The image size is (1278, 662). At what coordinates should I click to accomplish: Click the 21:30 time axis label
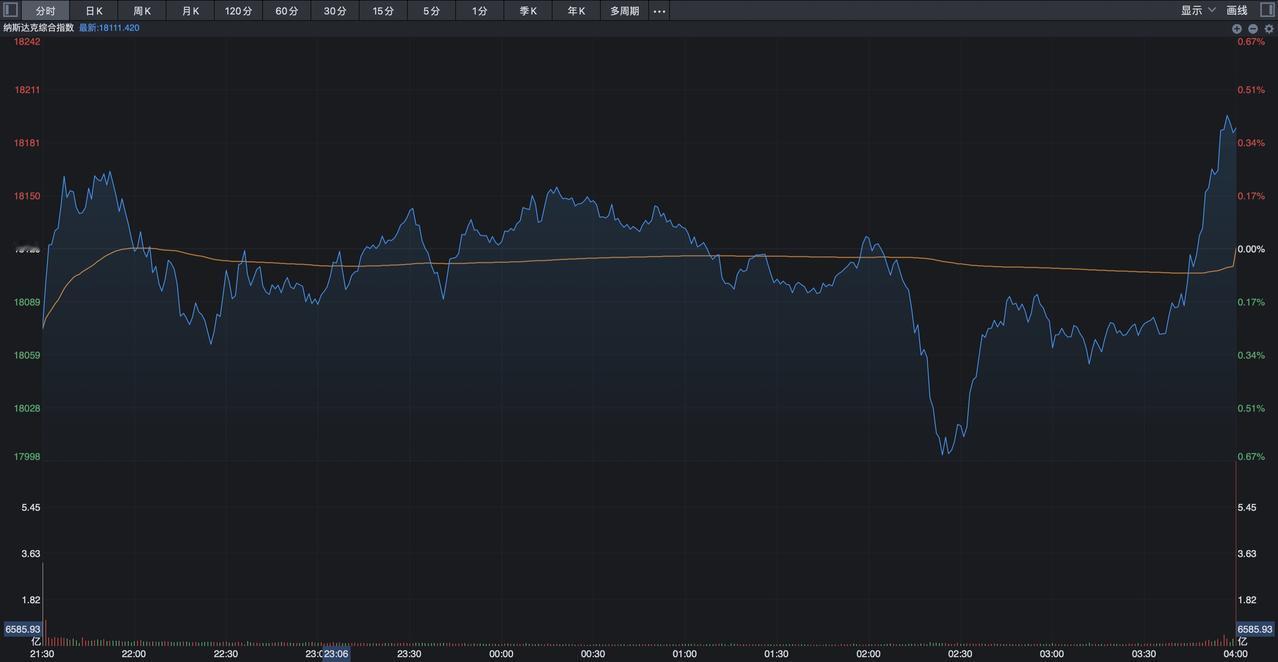point(42,654)
